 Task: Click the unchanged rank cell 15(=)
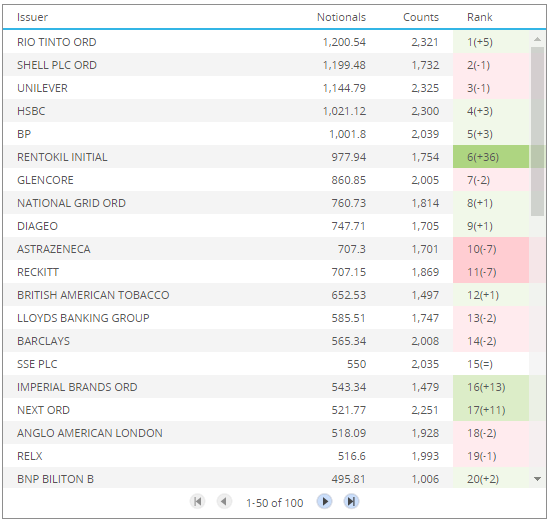[x=491, y=364]
